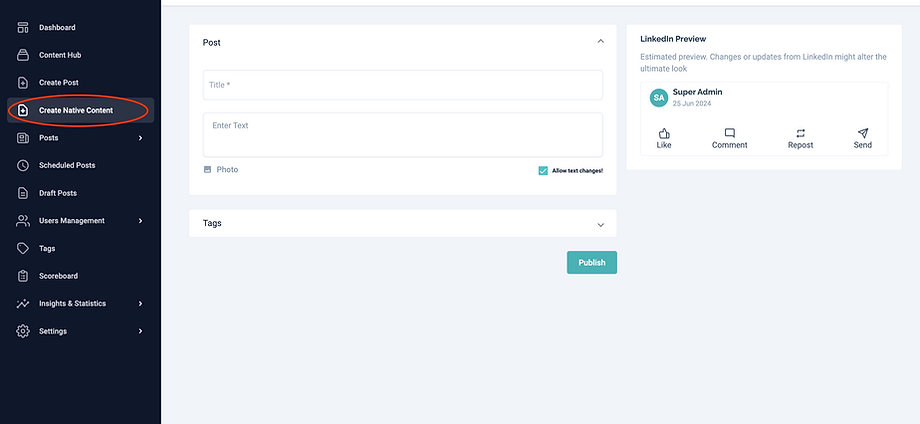920x424 pixels.
Task: Click the SA avatar in preview
Action: pos(659,98)
